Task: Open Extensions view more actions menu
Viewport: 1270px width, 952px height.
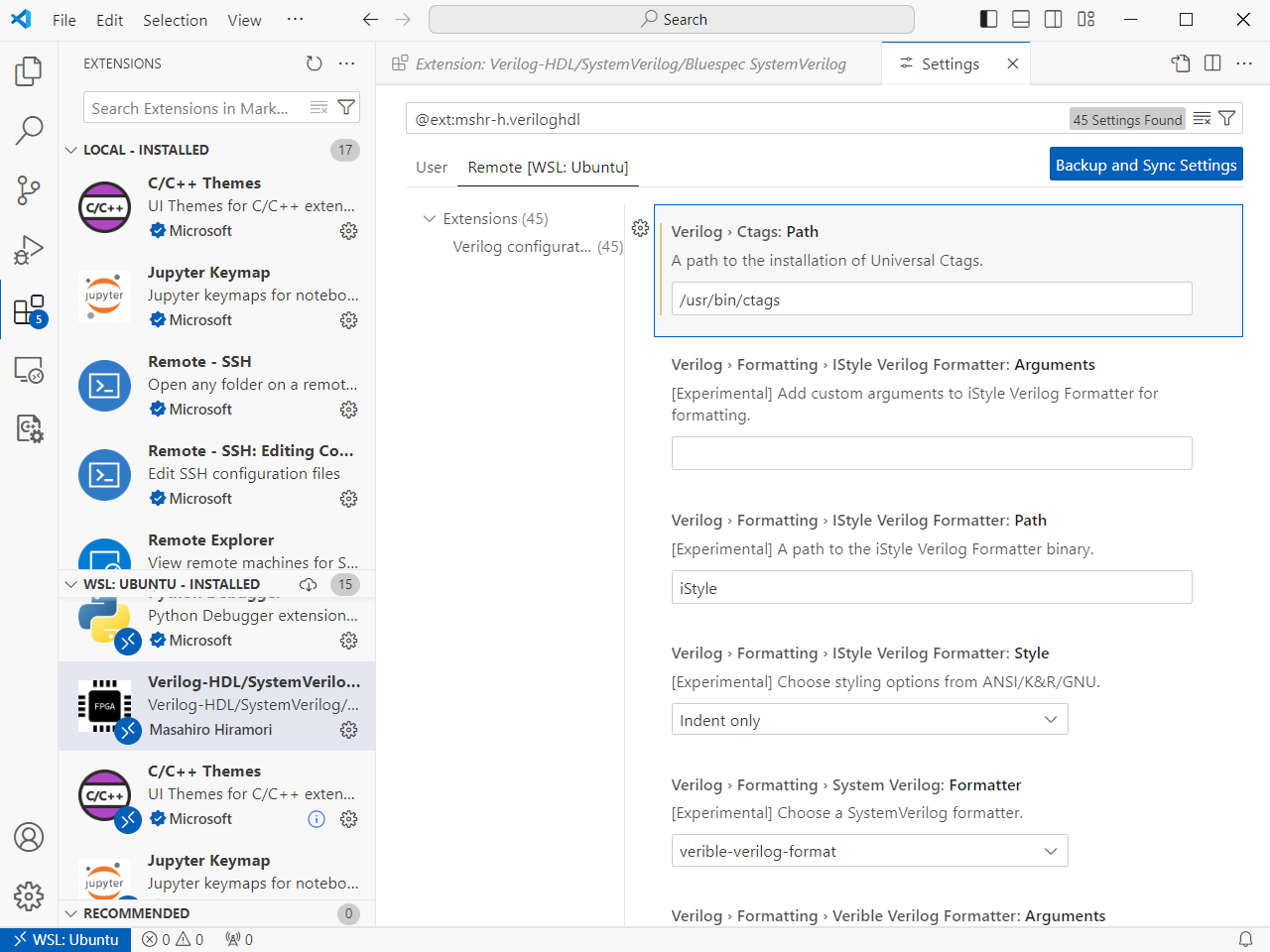Action: 346,63
